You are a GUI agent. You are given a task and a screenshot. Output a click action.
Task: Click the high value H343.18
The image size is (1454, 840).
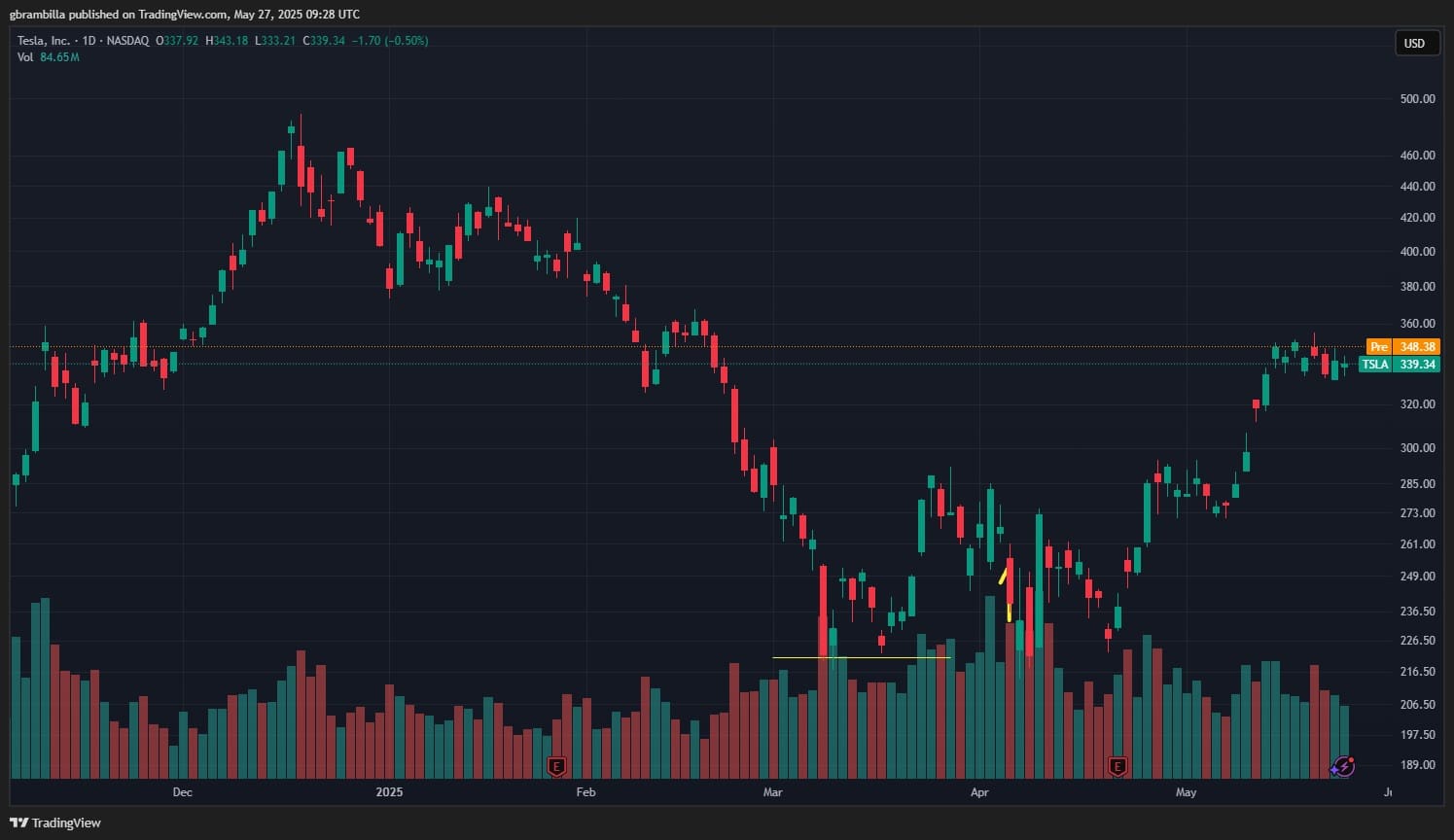(227, 41)
